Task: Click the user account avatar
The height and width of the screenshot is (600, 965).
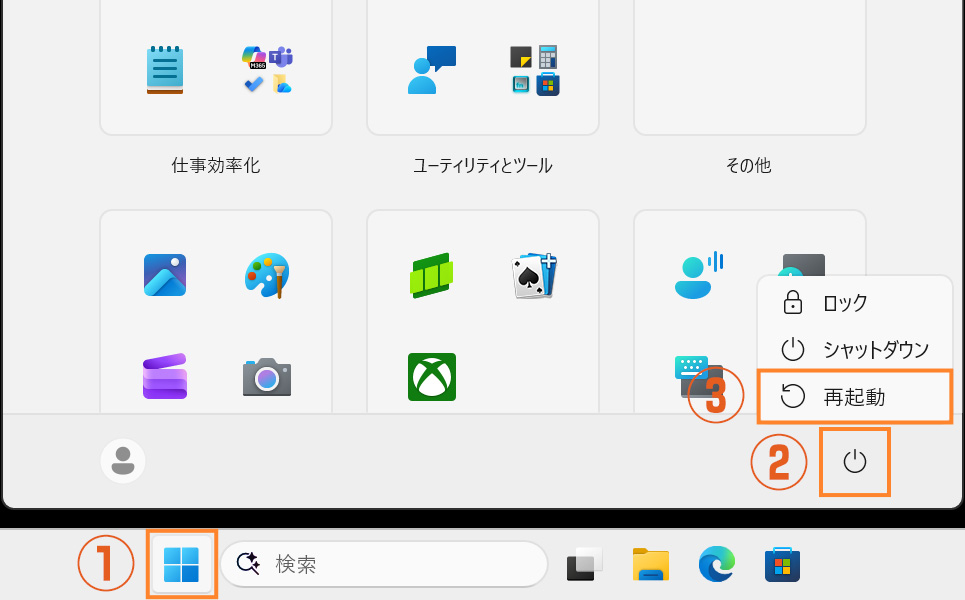Action: click(123, 461)
